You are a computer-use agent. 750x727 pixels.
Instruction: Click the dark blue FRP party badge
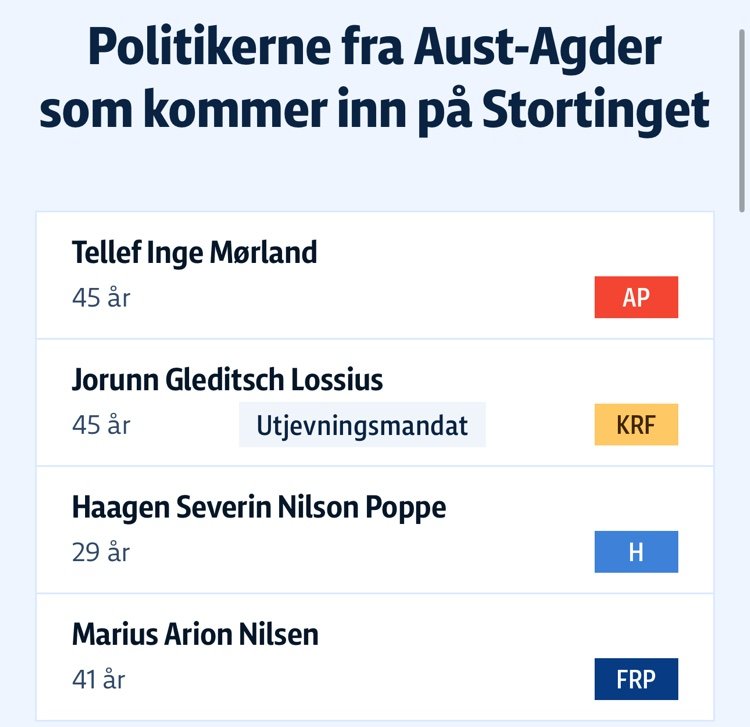click(x=636, y=679)
